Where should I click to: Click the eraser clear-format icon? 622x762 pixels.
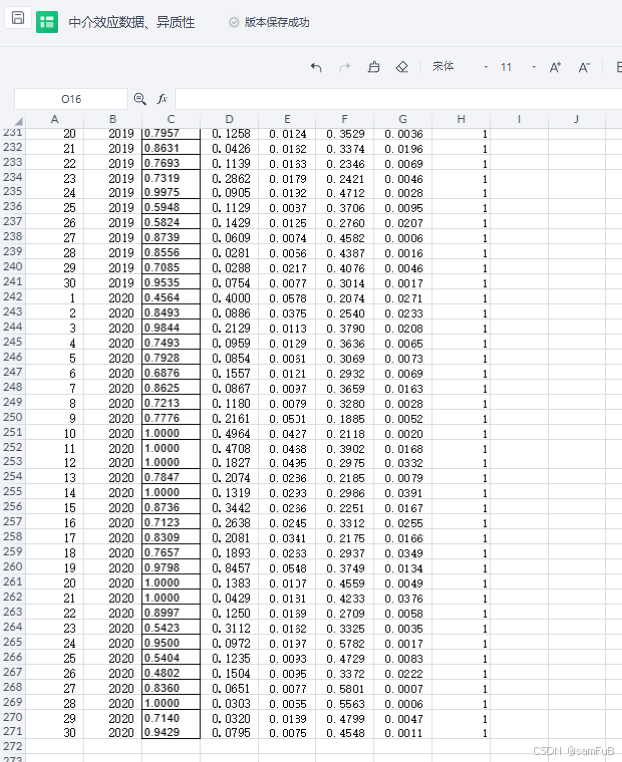(402, 67)
